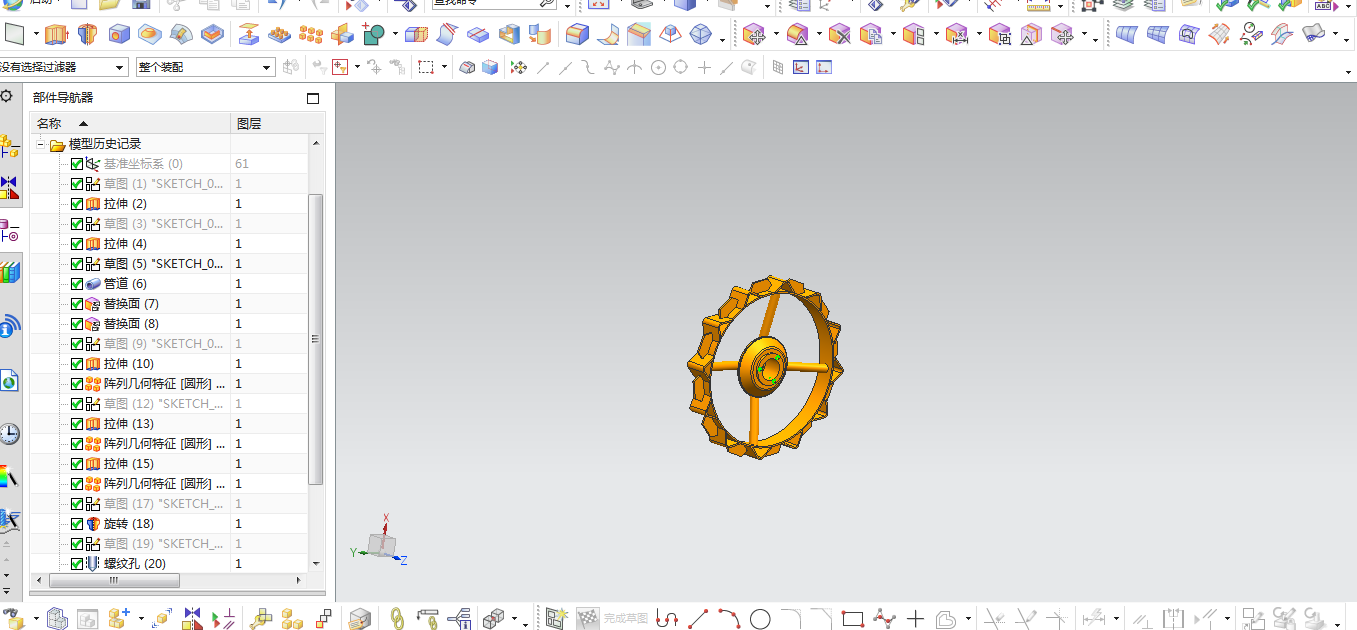Select the Extrude tool in feature toolbar
The width and height of the screenshot is (1357, 630).
[x=56, y=36]
